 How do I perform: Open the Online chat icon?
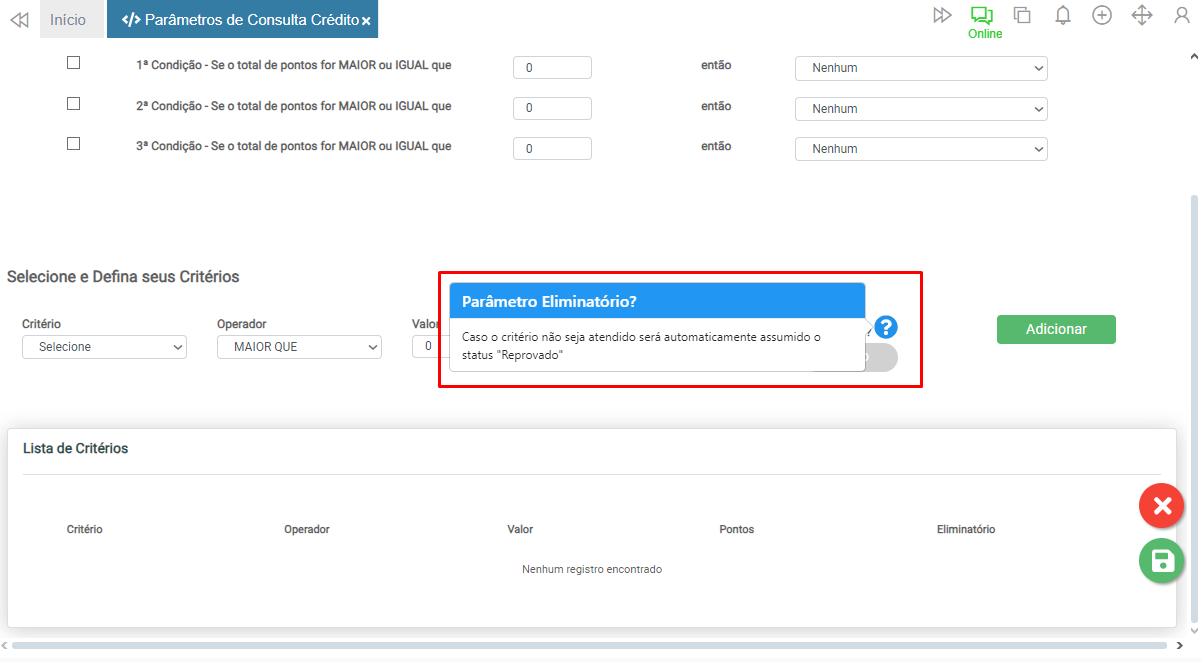[982, 15]
